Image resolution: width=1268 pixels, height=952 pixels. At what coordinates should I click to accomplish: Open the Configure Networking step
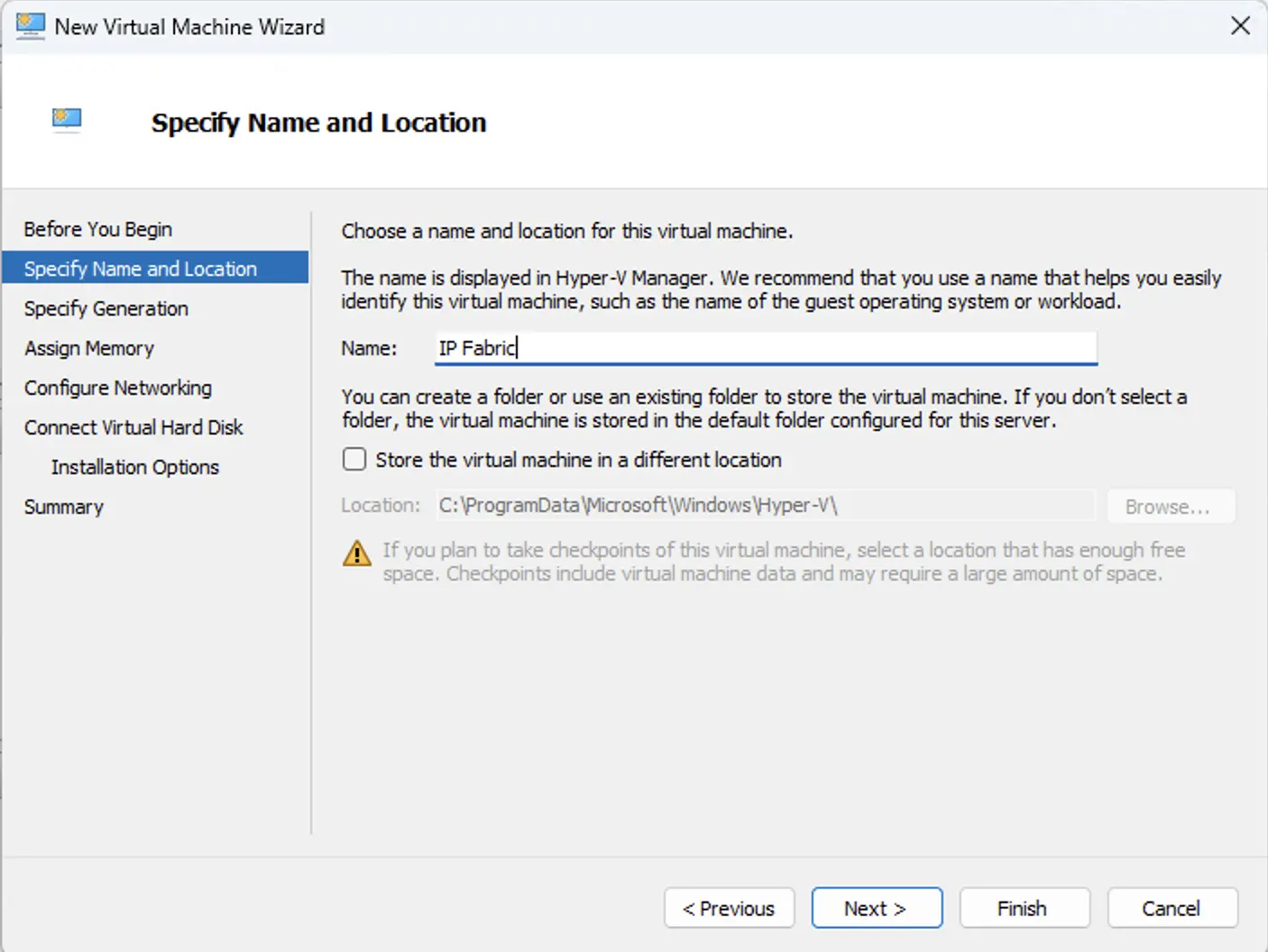point(117,388)
